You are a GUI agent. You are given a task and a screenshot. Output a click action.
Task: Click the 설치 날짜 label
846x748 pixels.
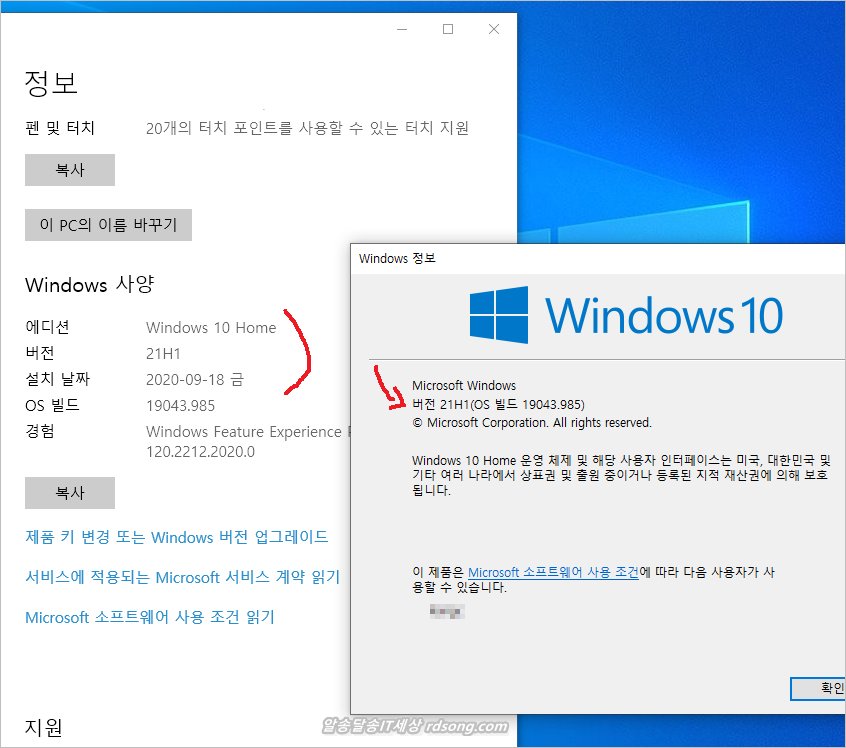[x=57, y=379]
